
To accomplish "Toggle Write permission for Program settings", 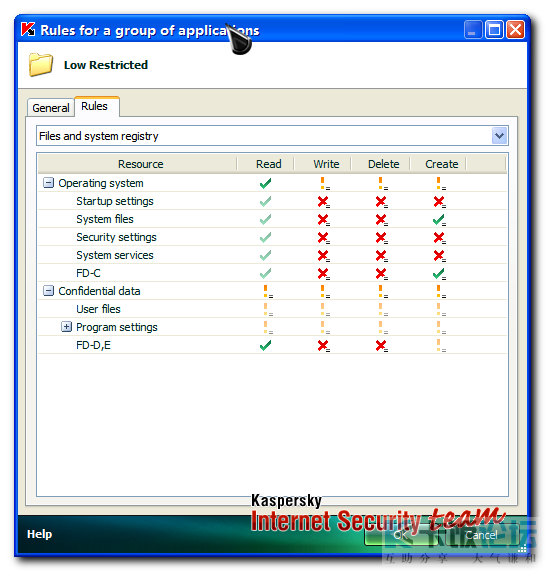I will 325,327.
